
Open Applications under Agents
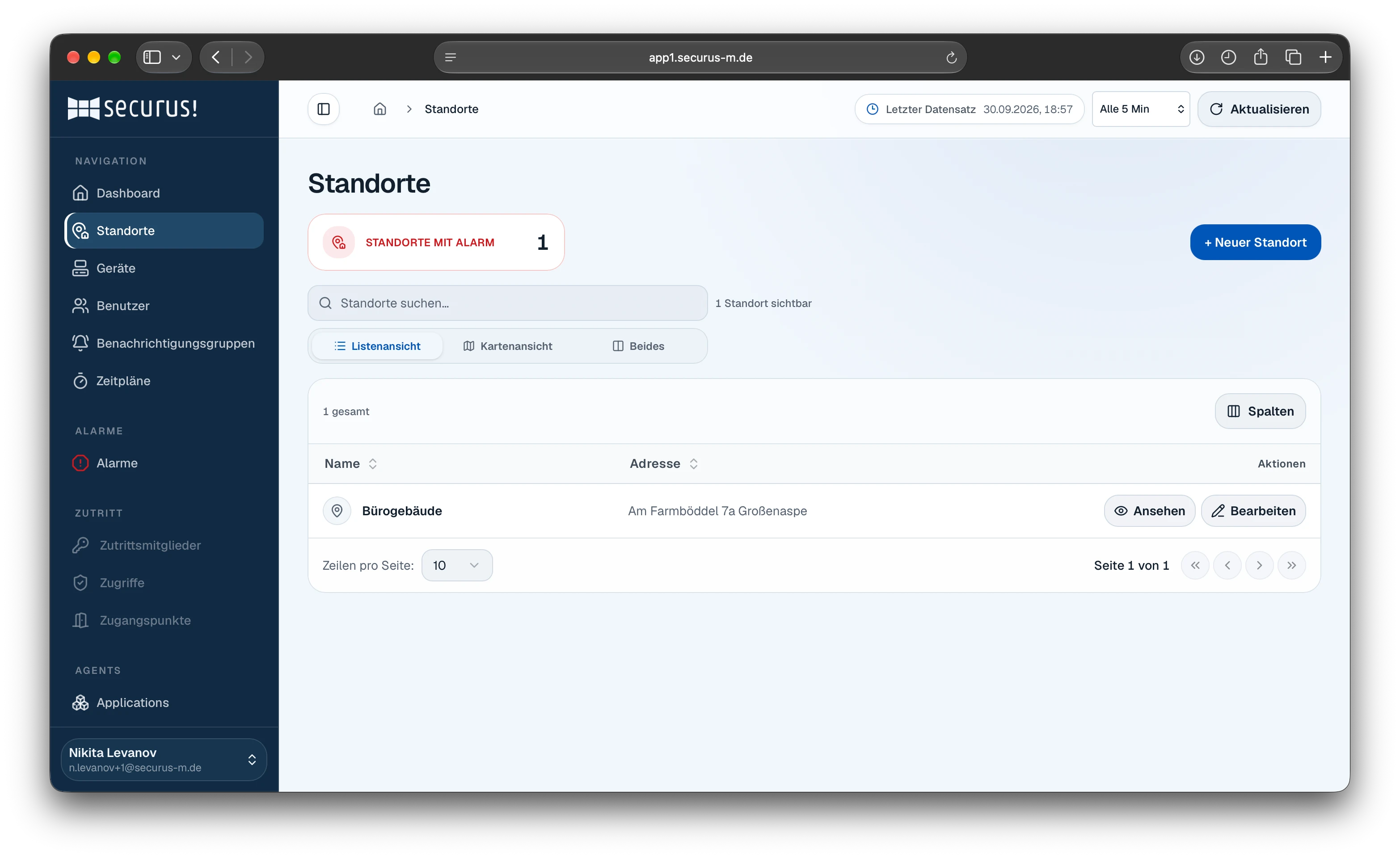pos(164,703)
